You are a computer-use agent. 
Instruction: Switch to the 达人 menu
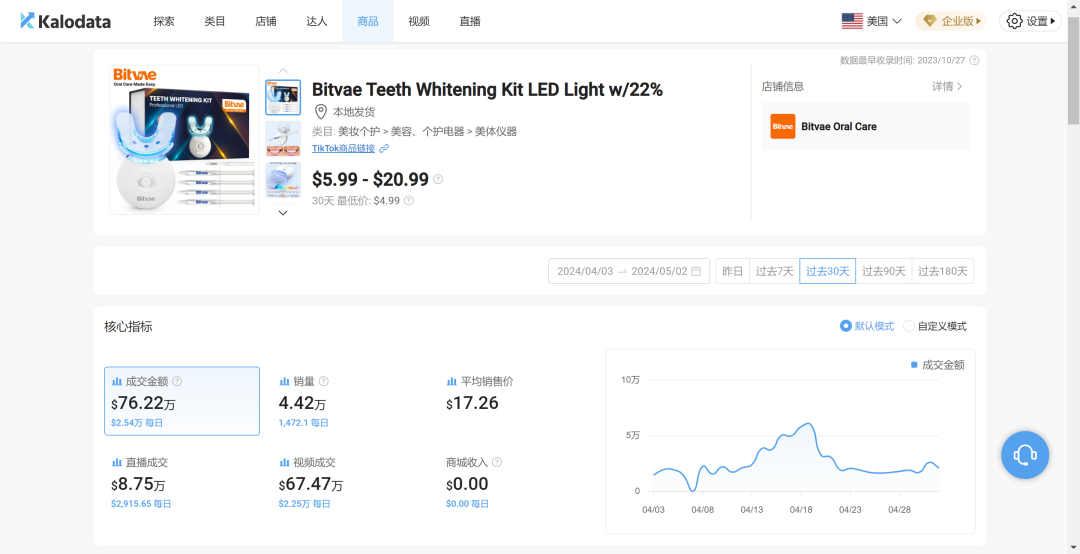tap(317, 21)
